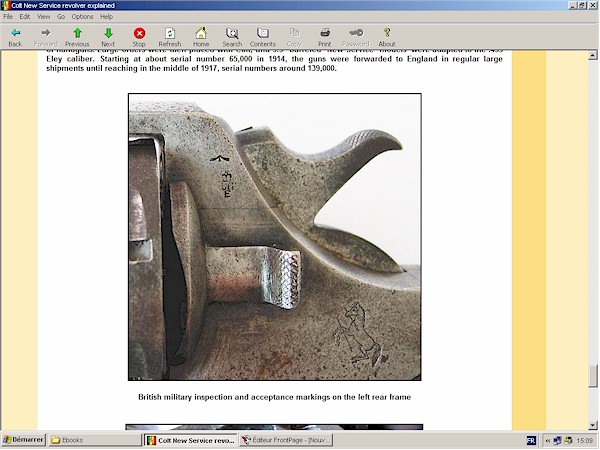Open the Help menu
Screen dimensions: 600x450
(x=107, y=16)
